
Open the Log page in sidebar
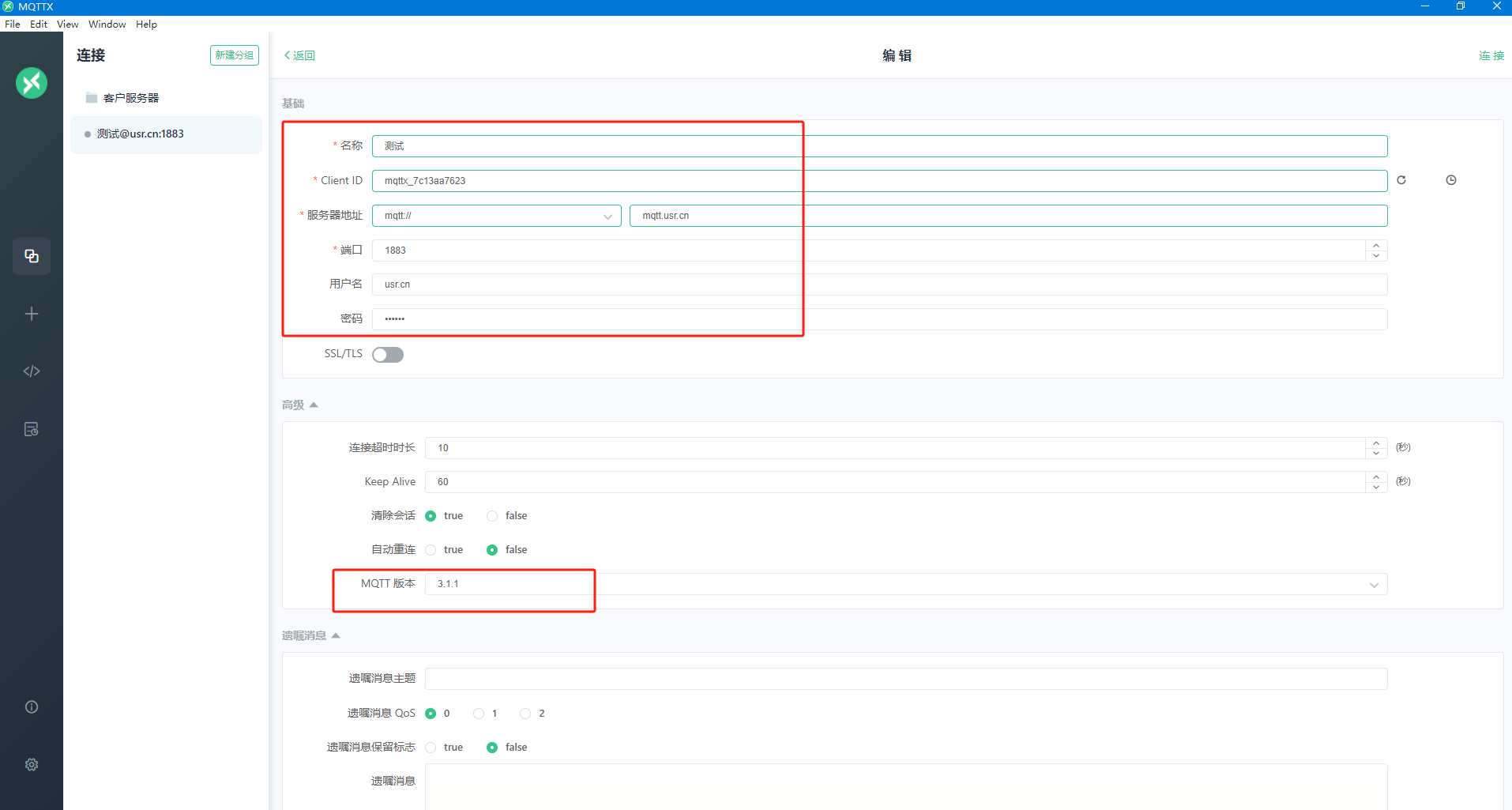coord(32,429)
